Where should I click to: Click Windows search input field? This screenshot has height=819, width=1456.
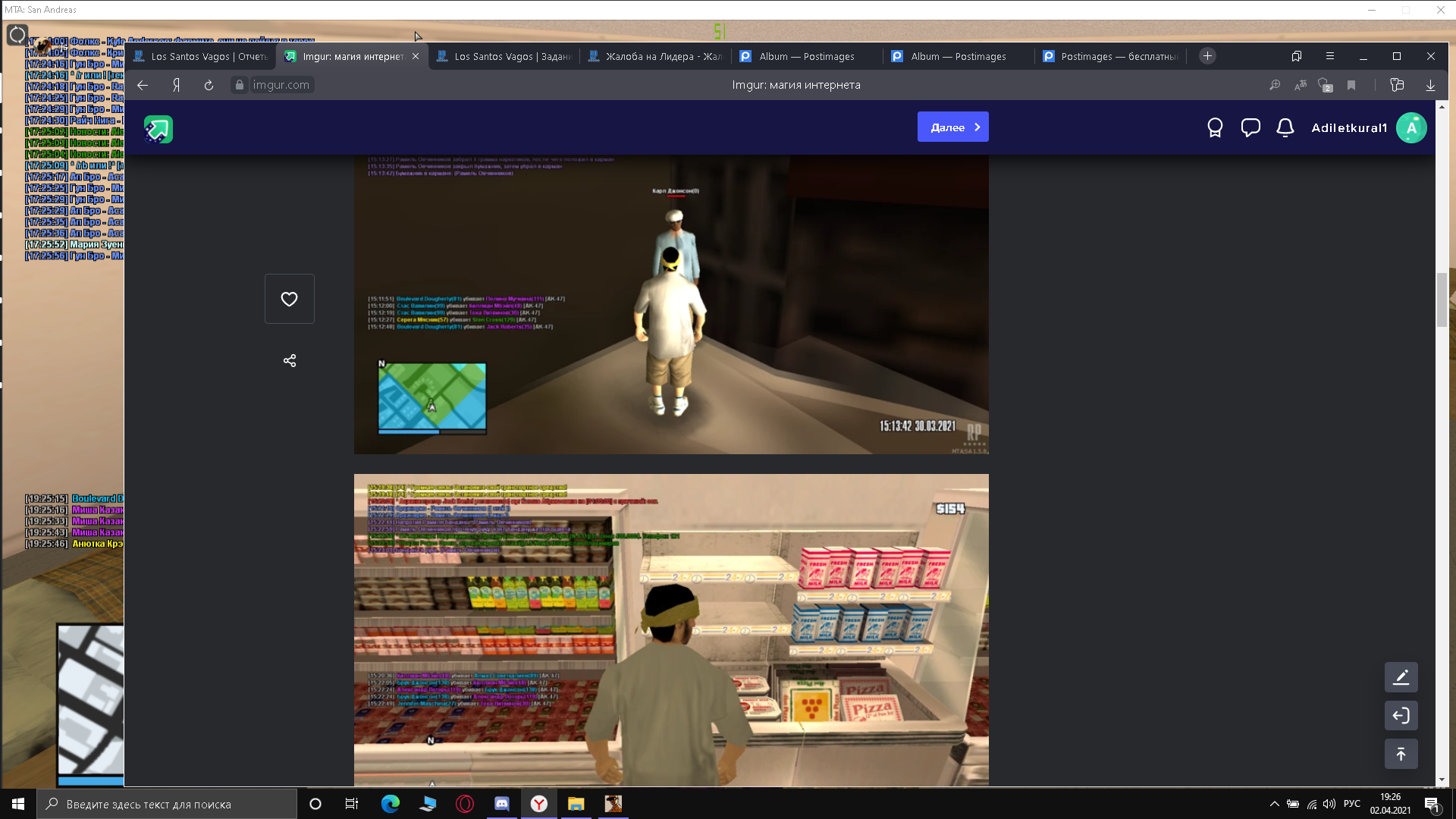pyautogui.click(x=167, y=804)
